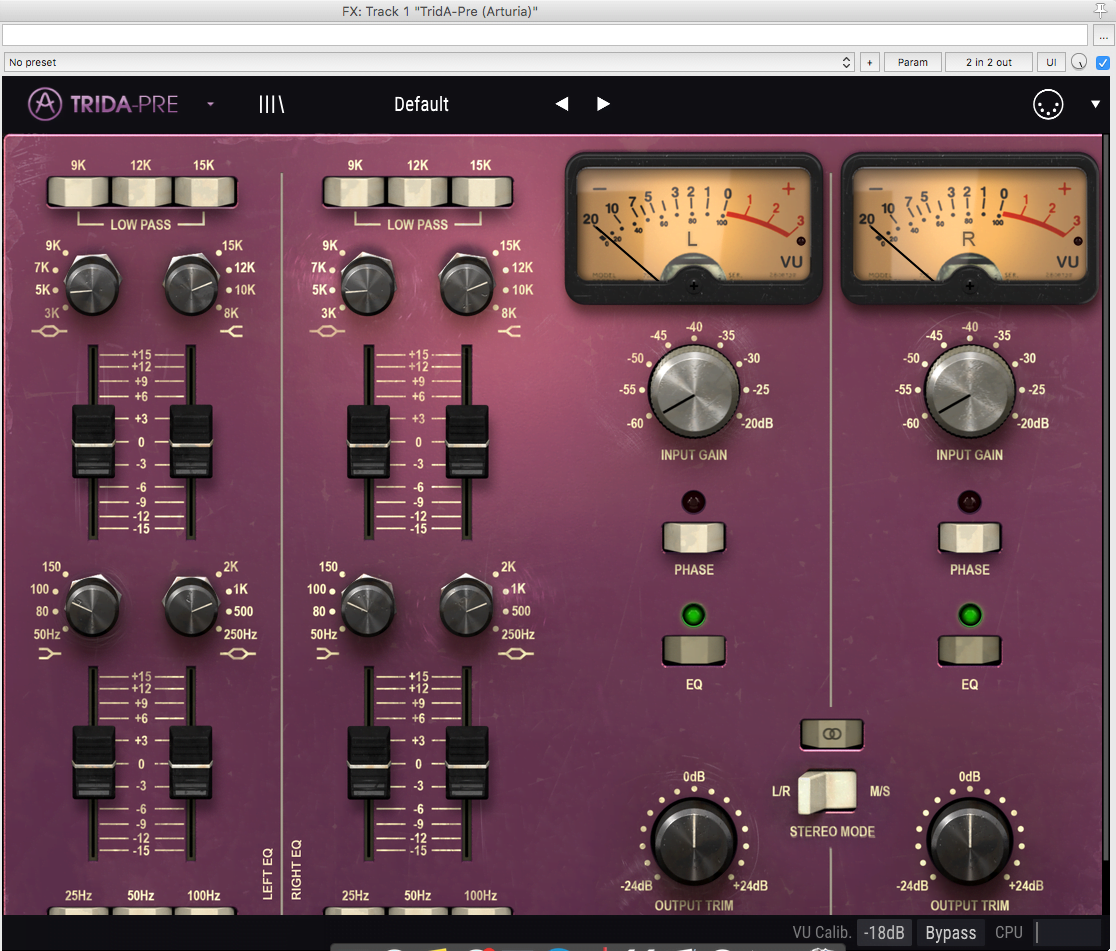Screen dimensions: 1116x951
Task: Click the Arturia TRIDA-PRE logo
Action: point(103,105)
